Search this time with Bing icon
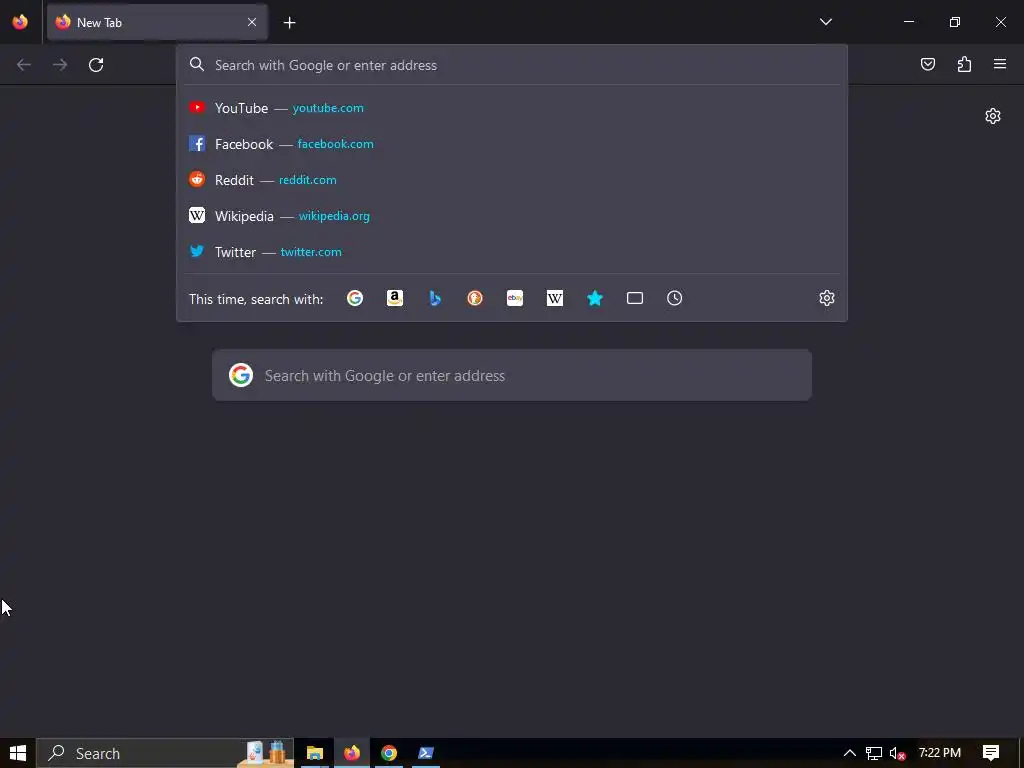The height and width of the screenshot is (768, 1024). [435, 298]
